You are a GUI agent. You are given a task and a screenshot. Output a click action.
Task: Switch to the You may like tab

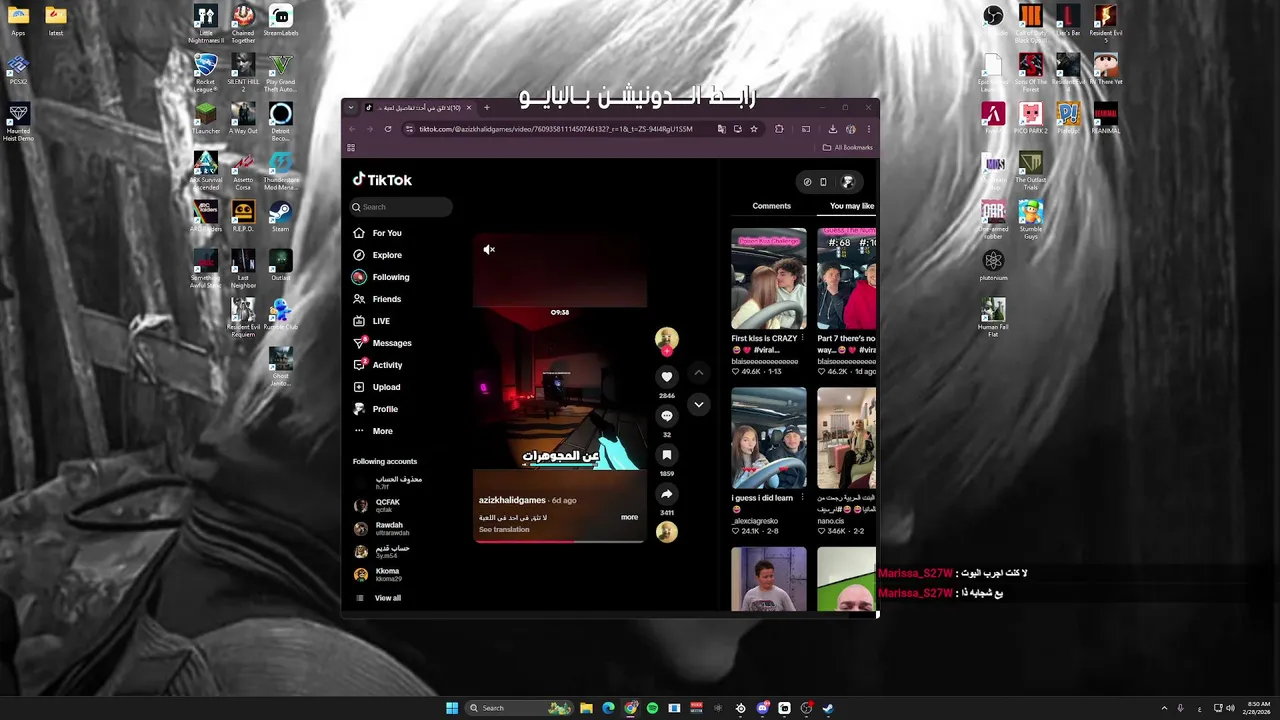(852, 206)
